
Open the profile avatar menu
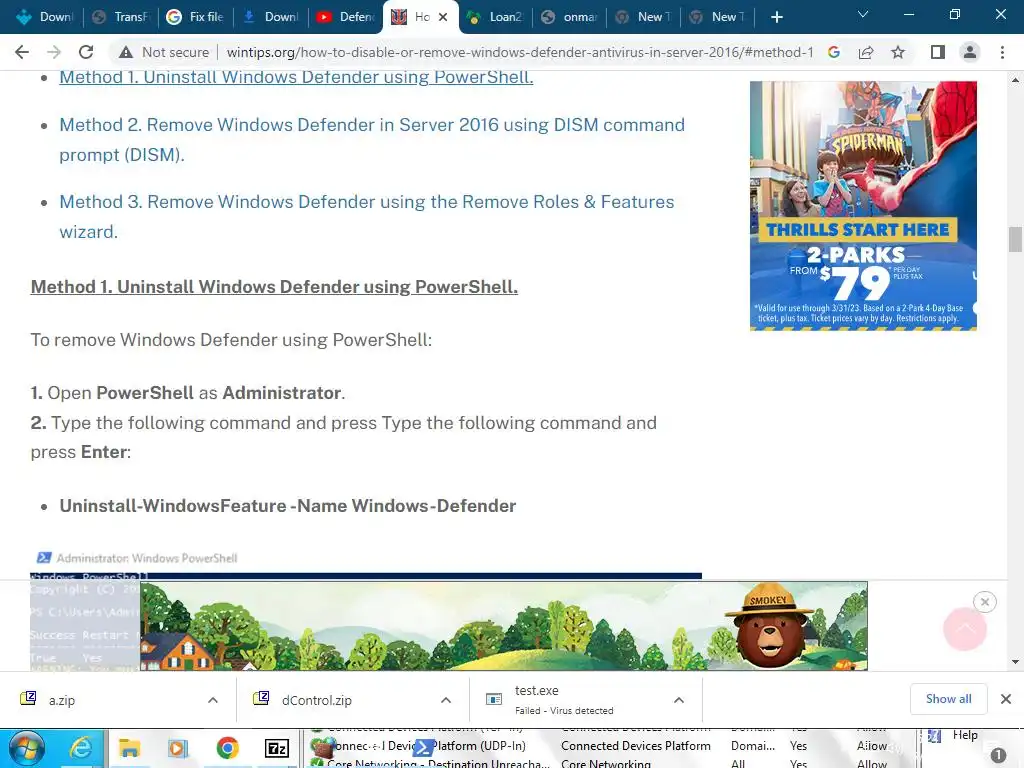(x=970, y=52)
